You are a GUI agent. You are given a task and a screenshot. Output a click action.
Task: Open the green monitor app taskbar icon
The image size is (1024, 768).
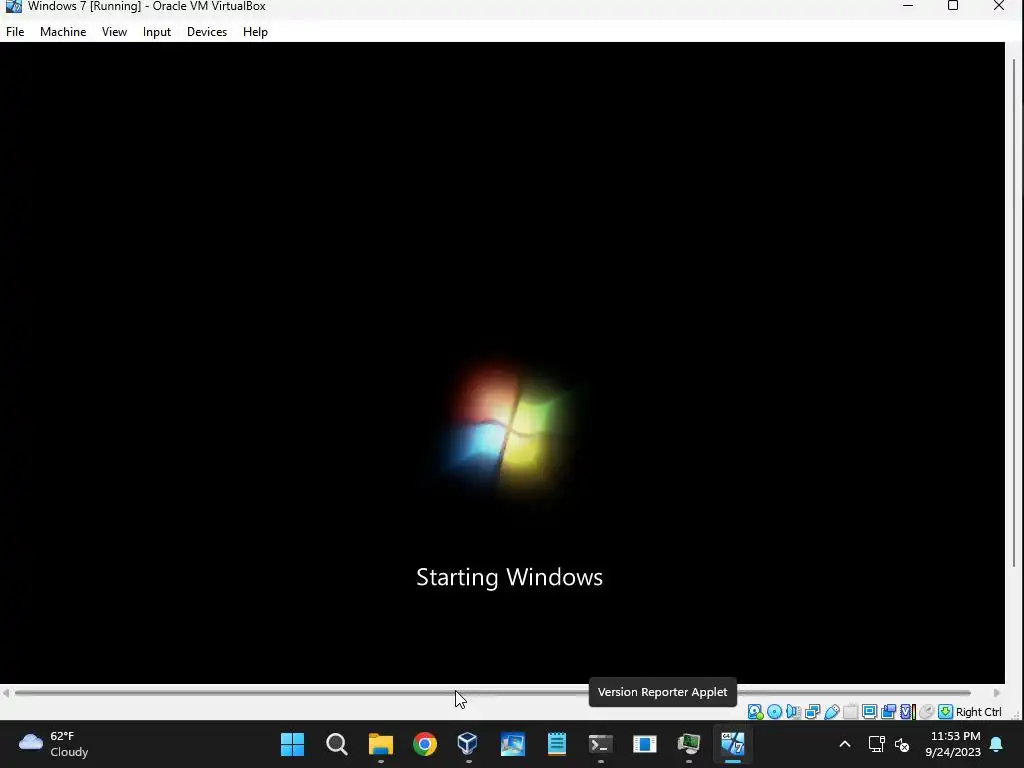click(688, 744)
